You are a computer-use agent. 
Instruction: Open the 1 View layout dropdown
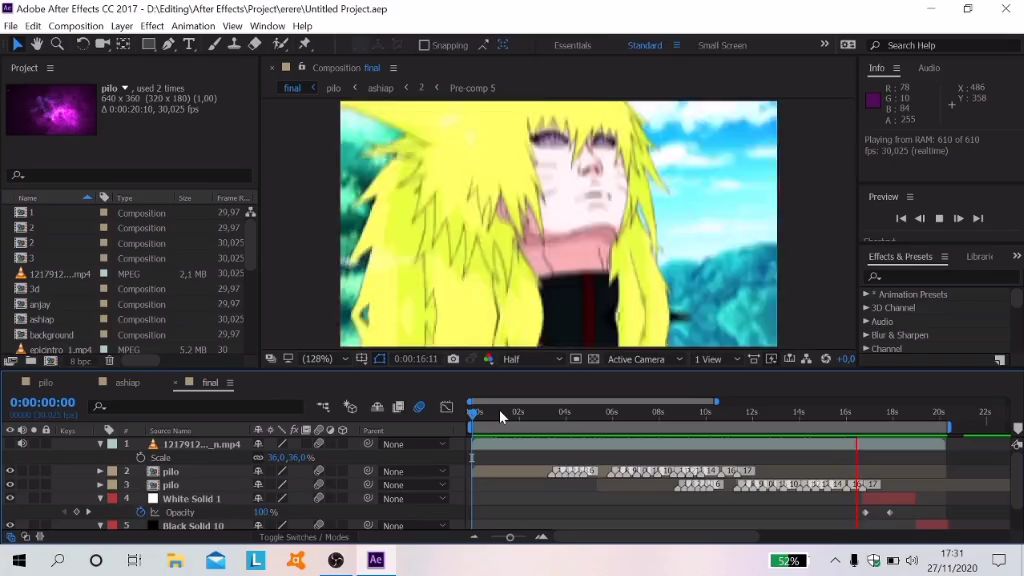click(717, 359)
